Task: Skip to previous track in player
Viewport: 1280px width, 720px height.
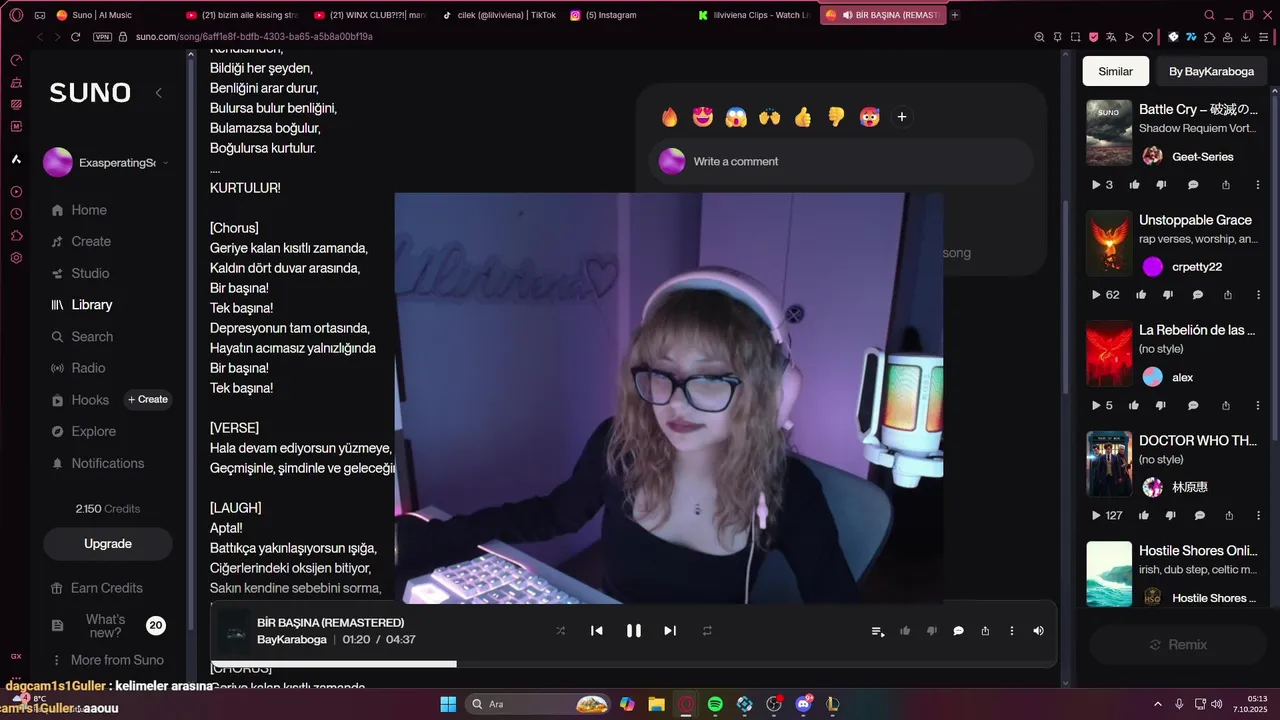Action: 597,630
